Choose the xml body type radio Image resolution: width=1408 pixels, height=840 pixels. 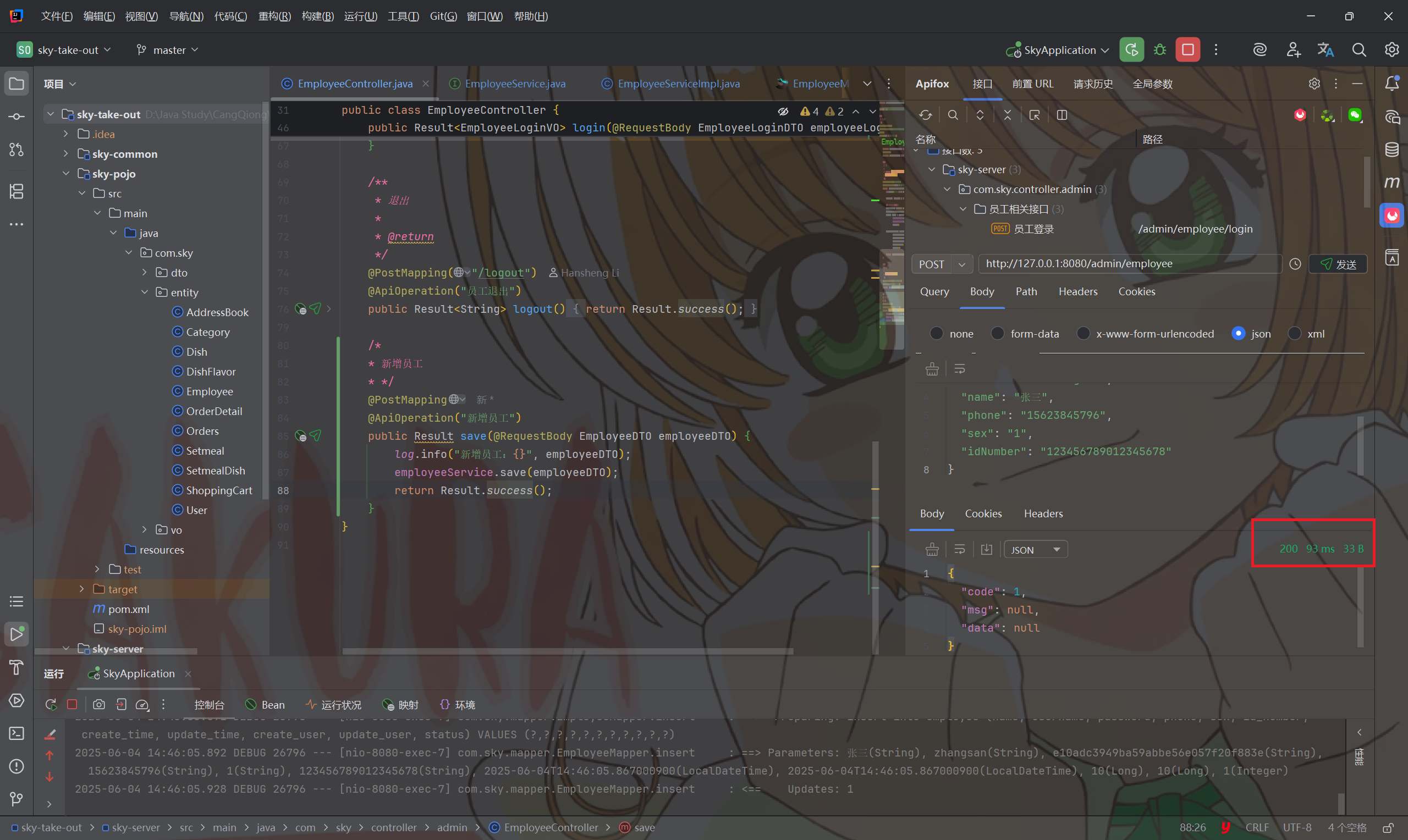pyautogui.click(x=1295, y=334)
